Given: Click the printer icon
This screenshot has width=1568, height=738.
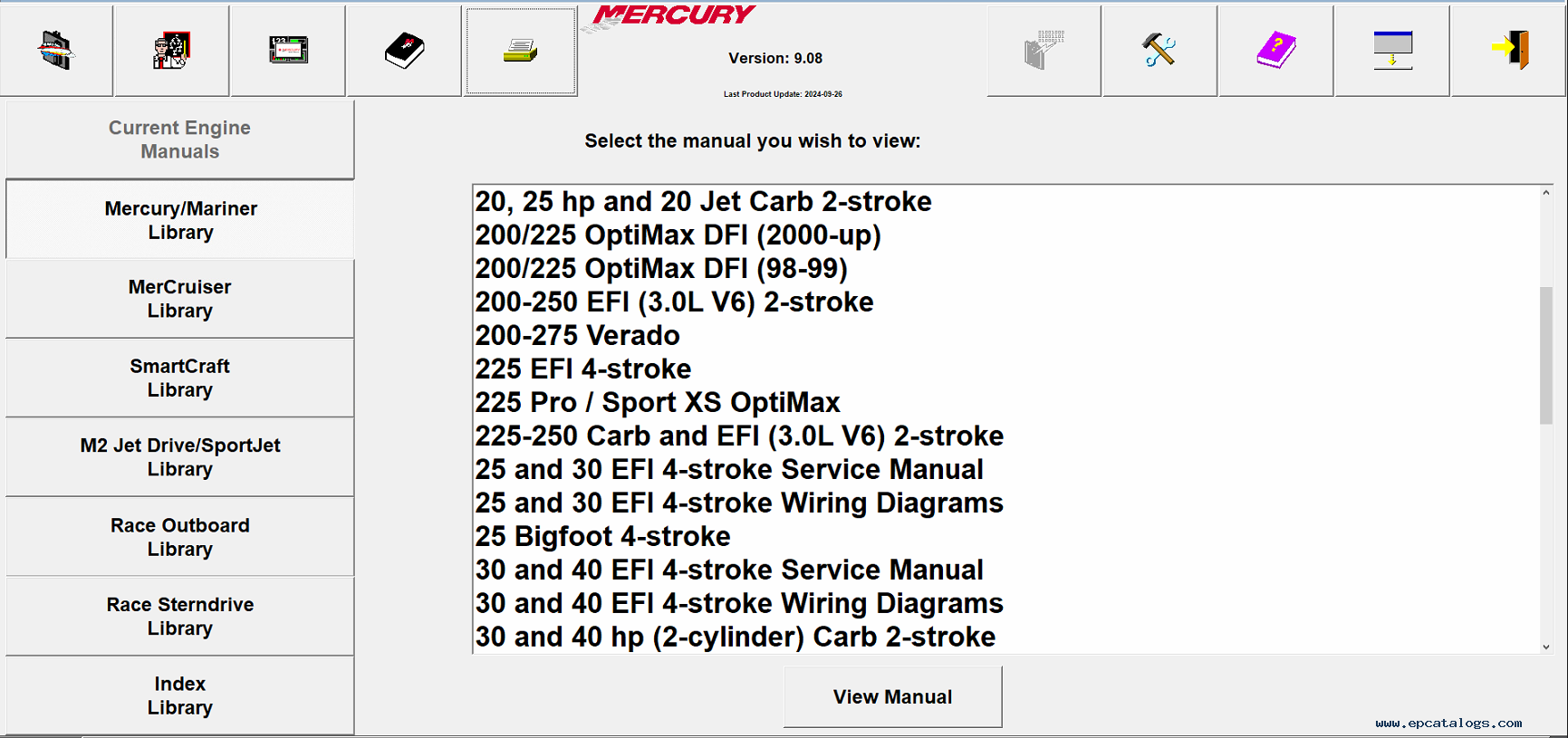Looking at the screenshot, I should coord(521,51).
